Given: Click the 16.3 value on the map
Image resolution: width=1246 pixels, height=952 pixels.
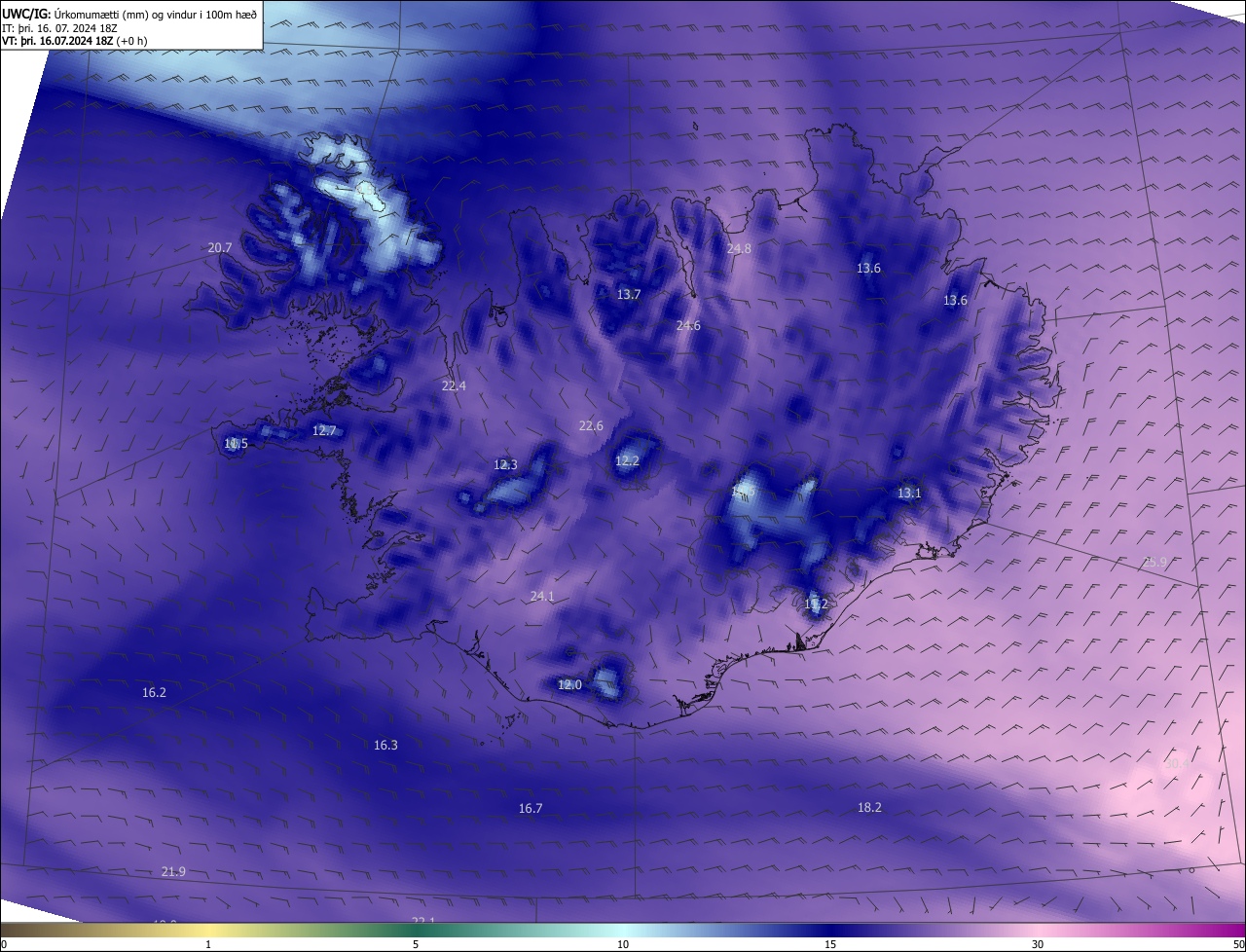Looking at the screenshot, I should click(385, 746).
